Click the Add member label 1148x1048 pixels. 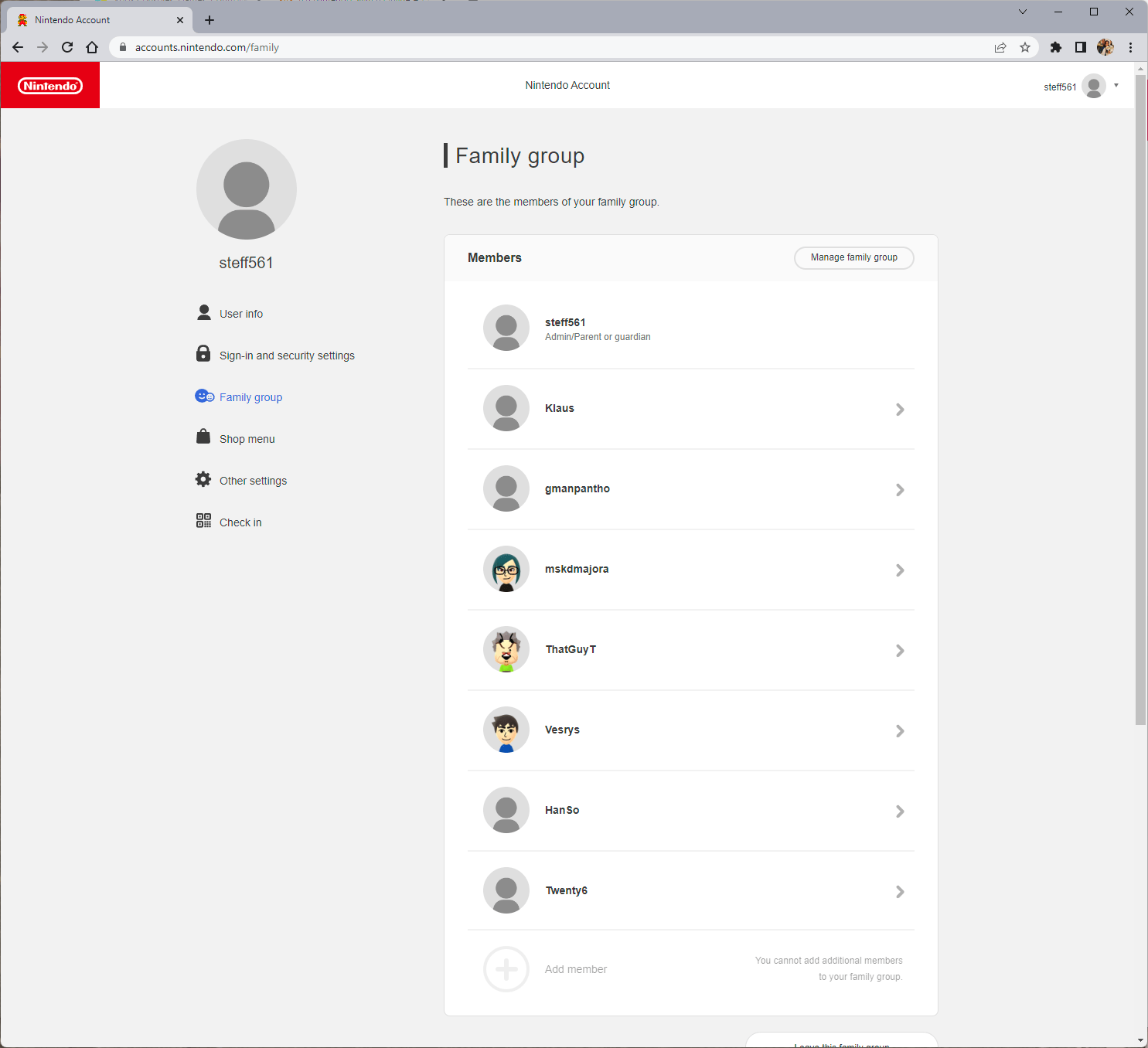[x=576, y=969]
